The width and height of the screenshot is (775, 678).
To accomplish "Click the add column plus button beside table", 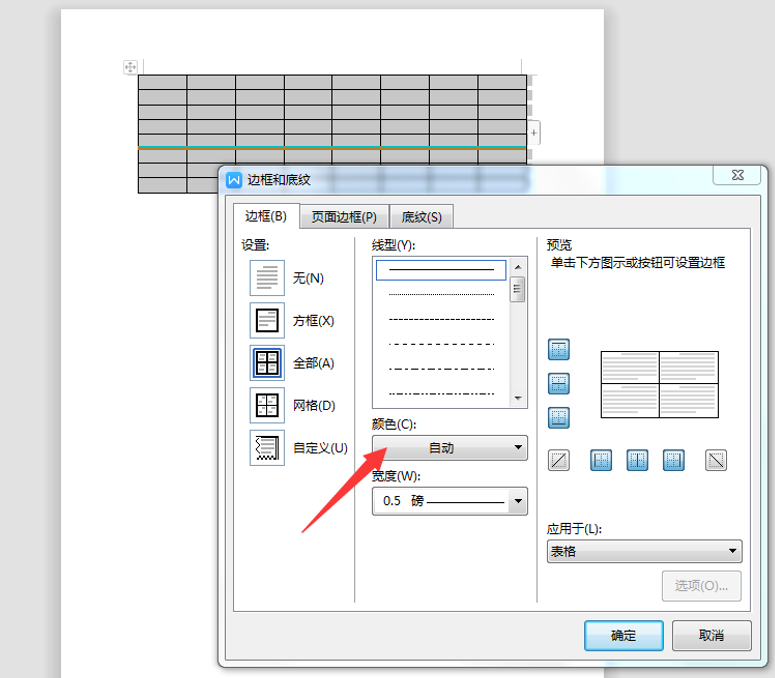I will 534,132.
